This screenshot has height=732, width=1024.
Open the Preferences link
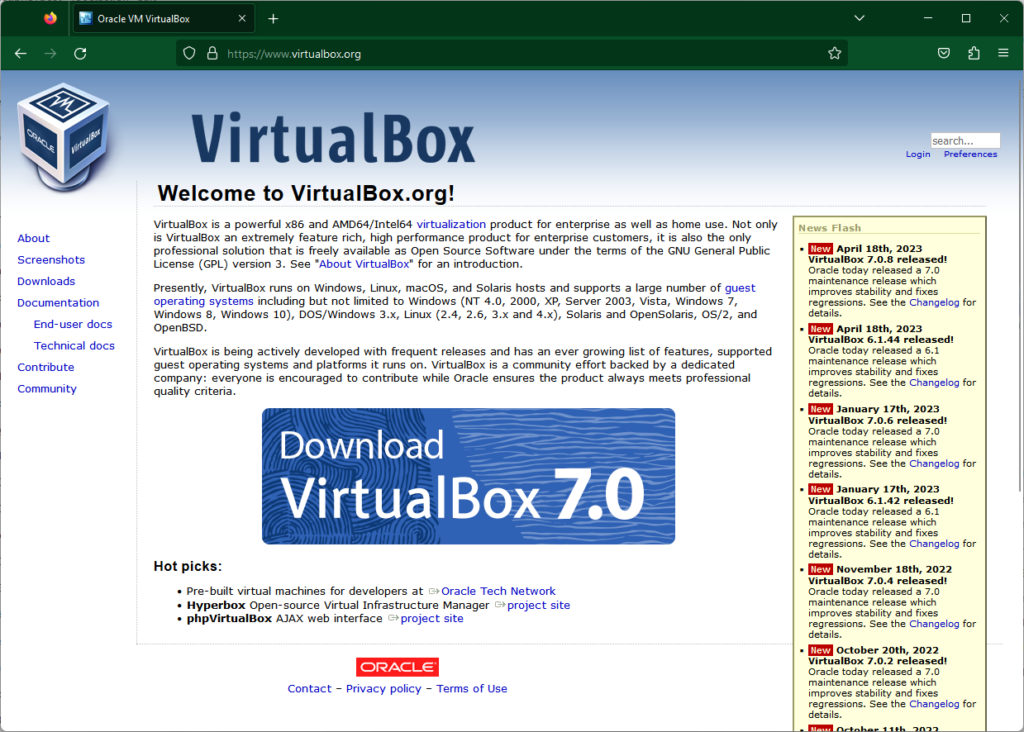coord(970,155)
